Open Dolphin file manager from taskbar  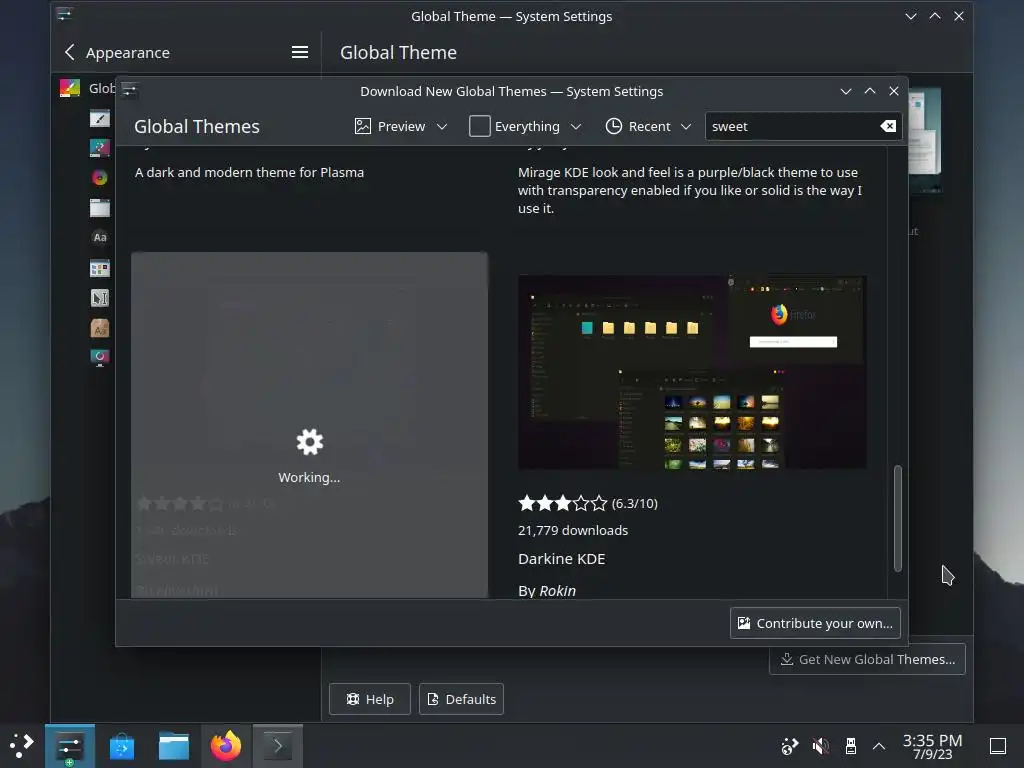[x=174, y=746]
